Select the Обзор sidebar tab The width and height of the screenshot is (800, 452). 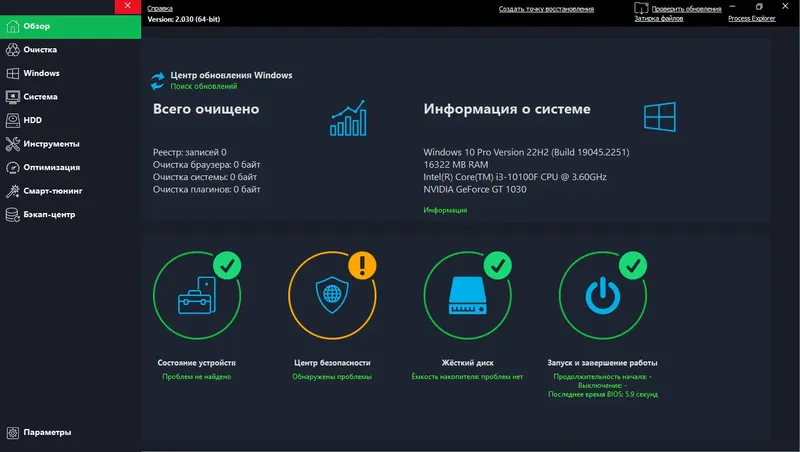click(x=70, y=26)
